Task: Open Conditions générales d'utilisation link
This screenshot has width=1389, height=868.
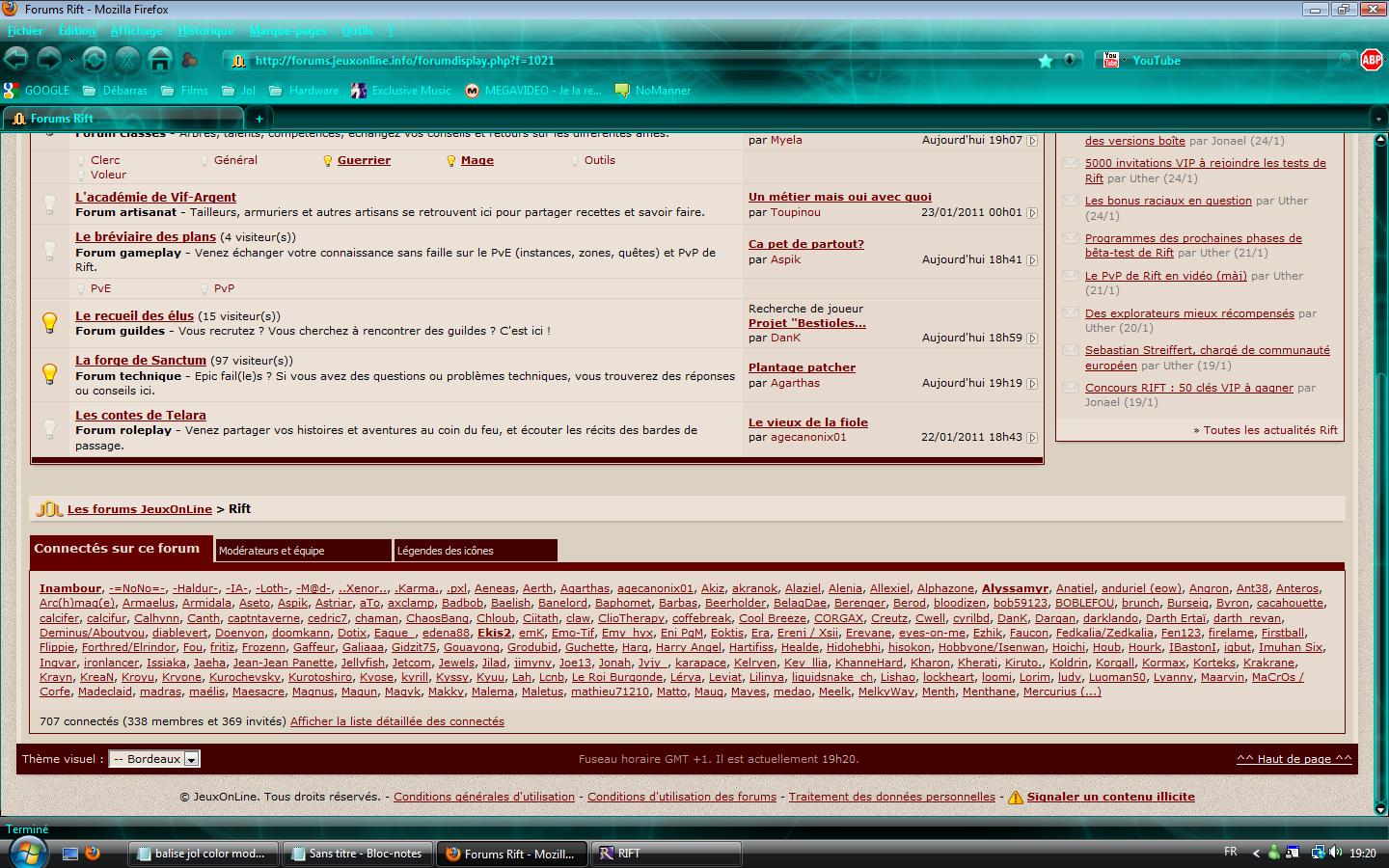Action: pyautogui.click(x=484, y=798)
